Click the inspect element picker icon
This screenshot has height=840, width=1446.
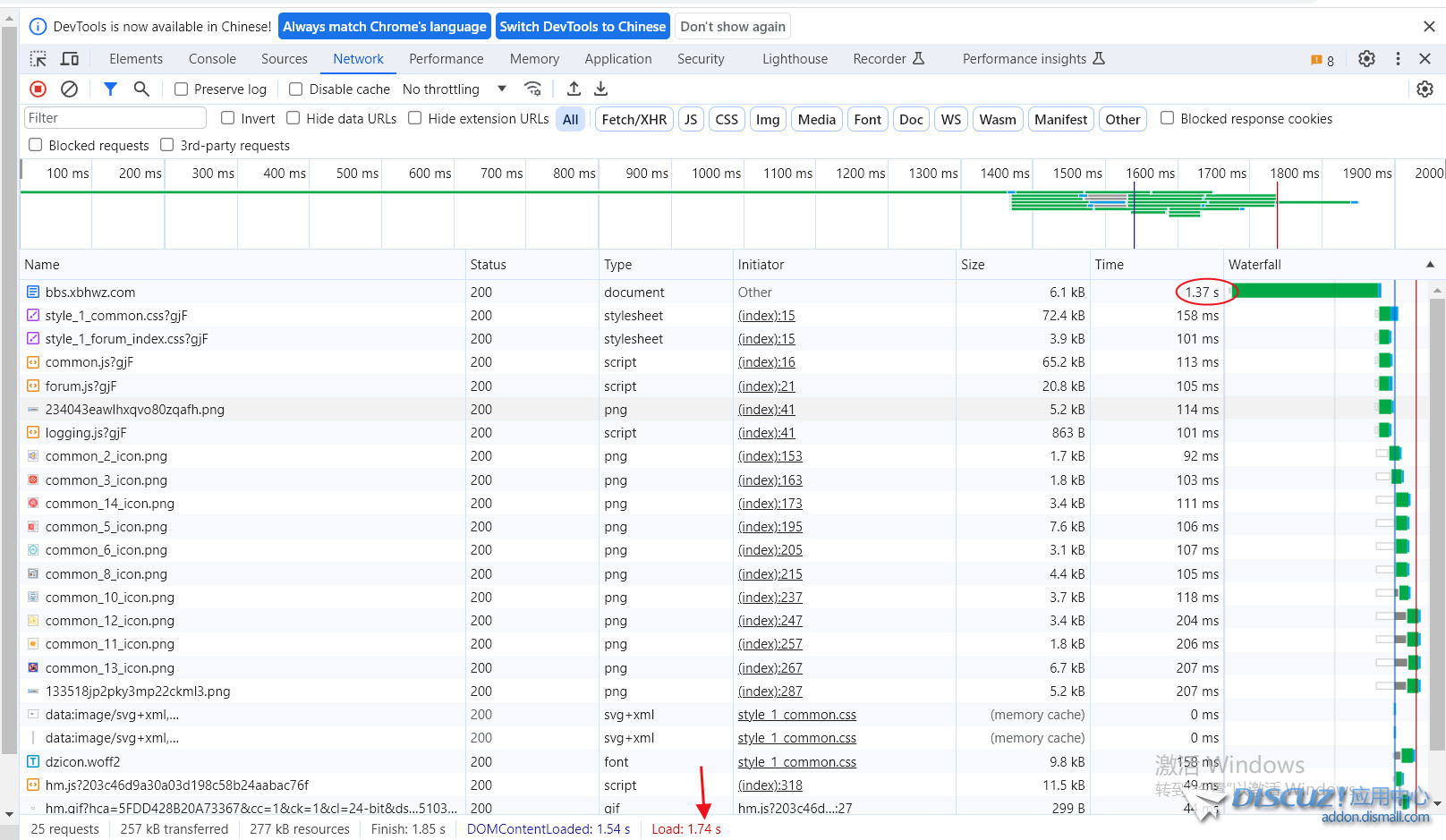click(x=38, y=59)
